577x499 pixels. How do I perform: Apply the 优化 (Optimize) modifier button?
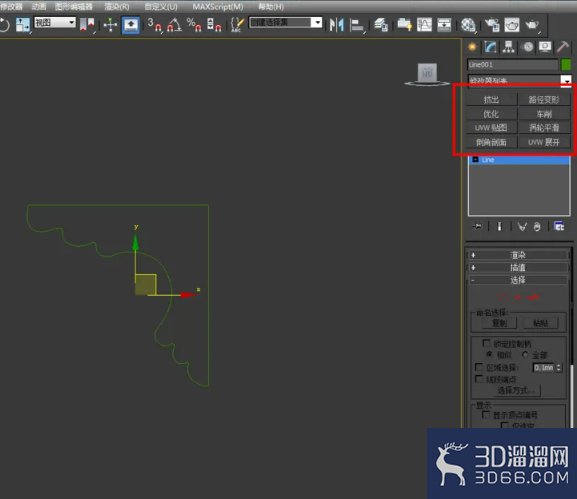tap(491, 114)
